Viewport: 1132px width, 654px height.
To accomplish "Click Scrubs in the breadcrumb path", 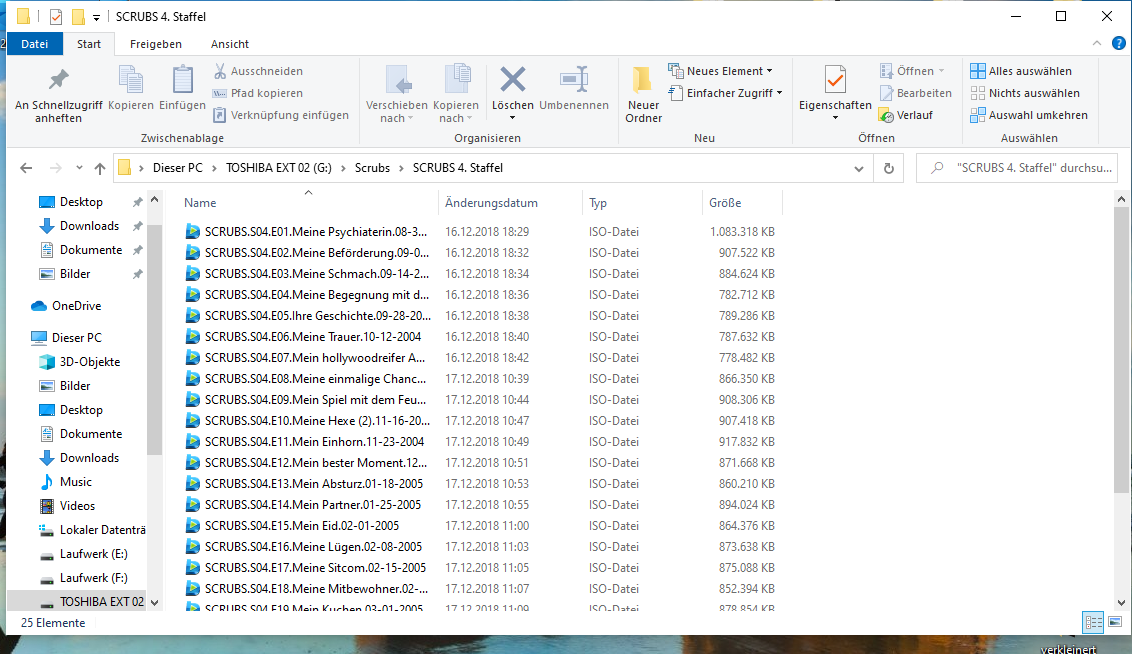I will pyautogui.click(x=372, y=168).
